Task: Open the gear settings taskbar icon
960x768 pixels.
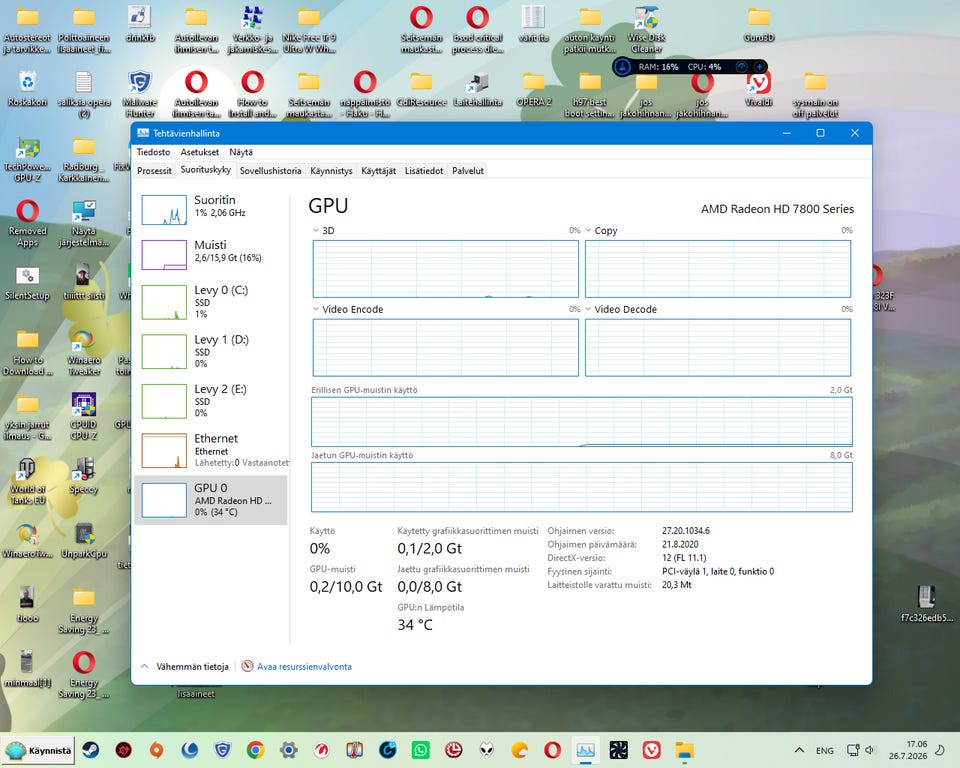Action: click(289, 750)
